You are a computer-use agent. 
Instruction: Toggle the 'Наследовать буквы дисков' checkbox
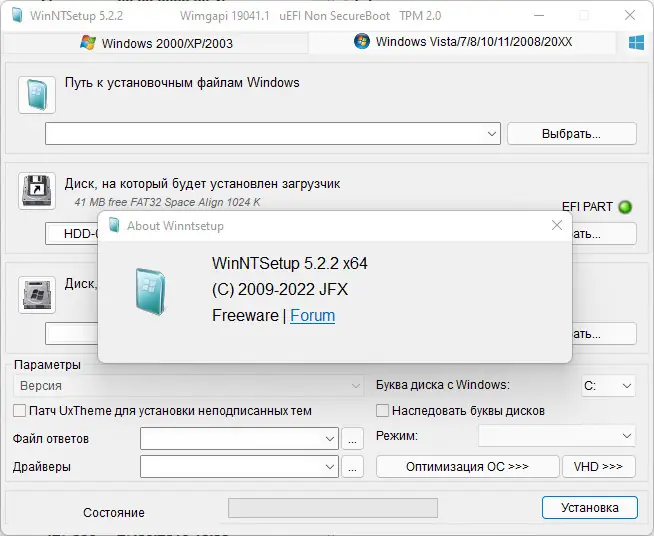pyautogui.click(x=382, y=411)
